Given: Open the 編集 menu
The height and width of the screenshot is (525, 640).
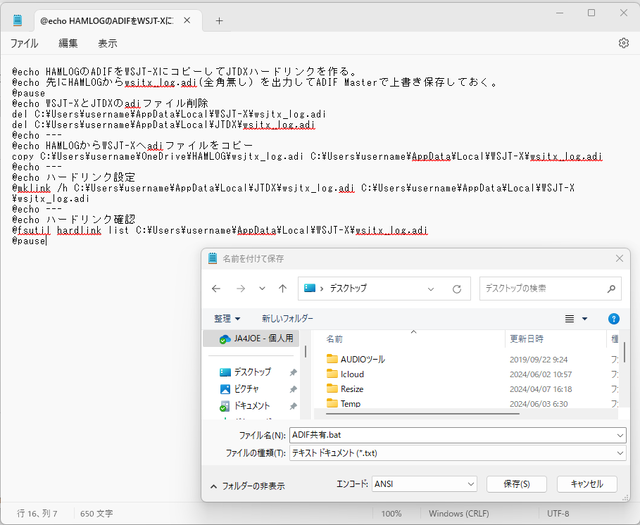Looking at the screenshot, I should [x=68, y=43].
